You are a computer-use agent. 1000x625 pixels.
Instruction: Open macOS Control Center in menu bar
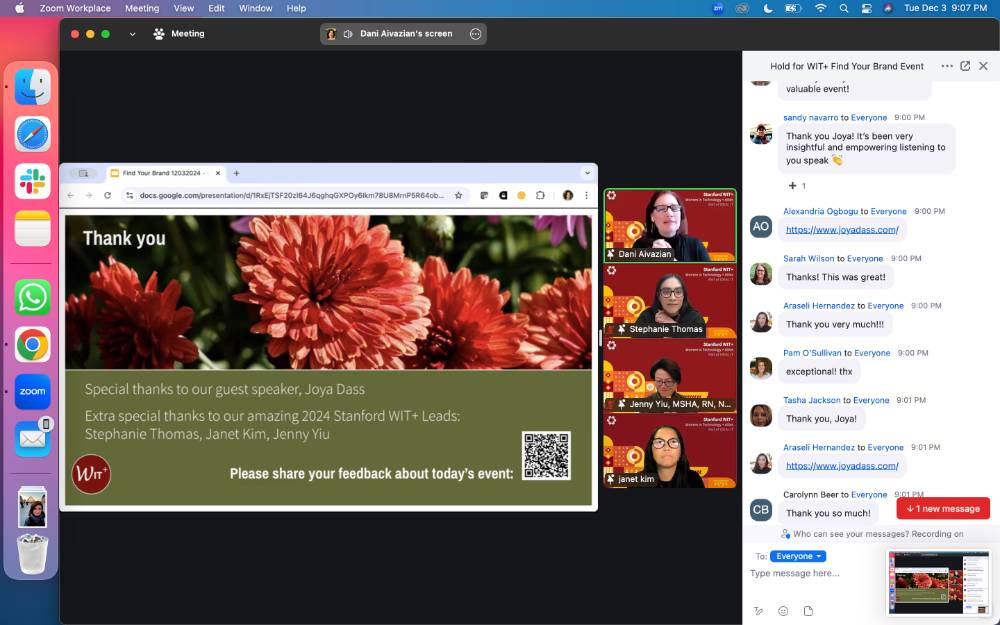[866, 8]
